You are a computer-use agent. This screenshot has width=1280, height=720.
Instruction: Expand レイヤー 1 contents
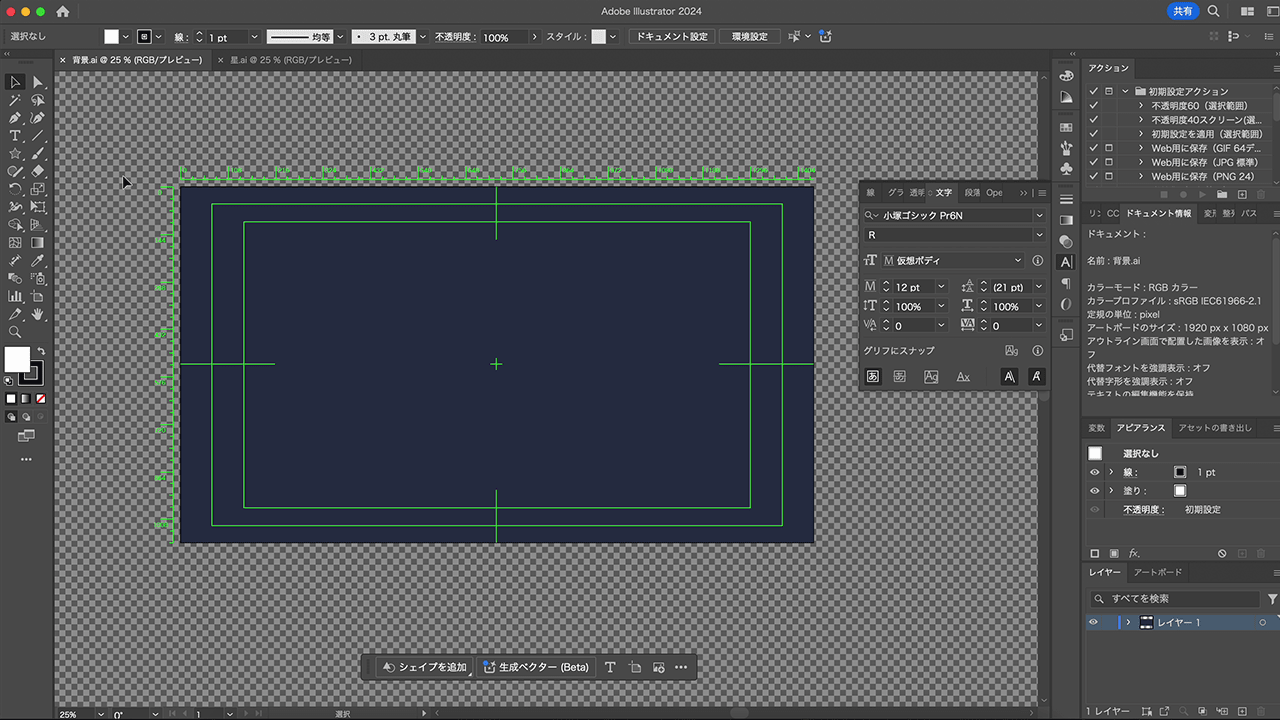click(x=1128, y=622)
